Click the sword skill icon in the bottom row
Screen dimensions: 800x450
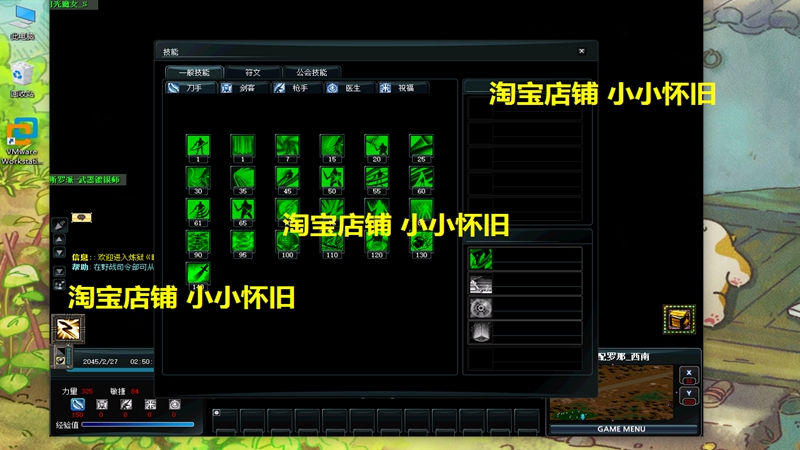coord(198,273)
